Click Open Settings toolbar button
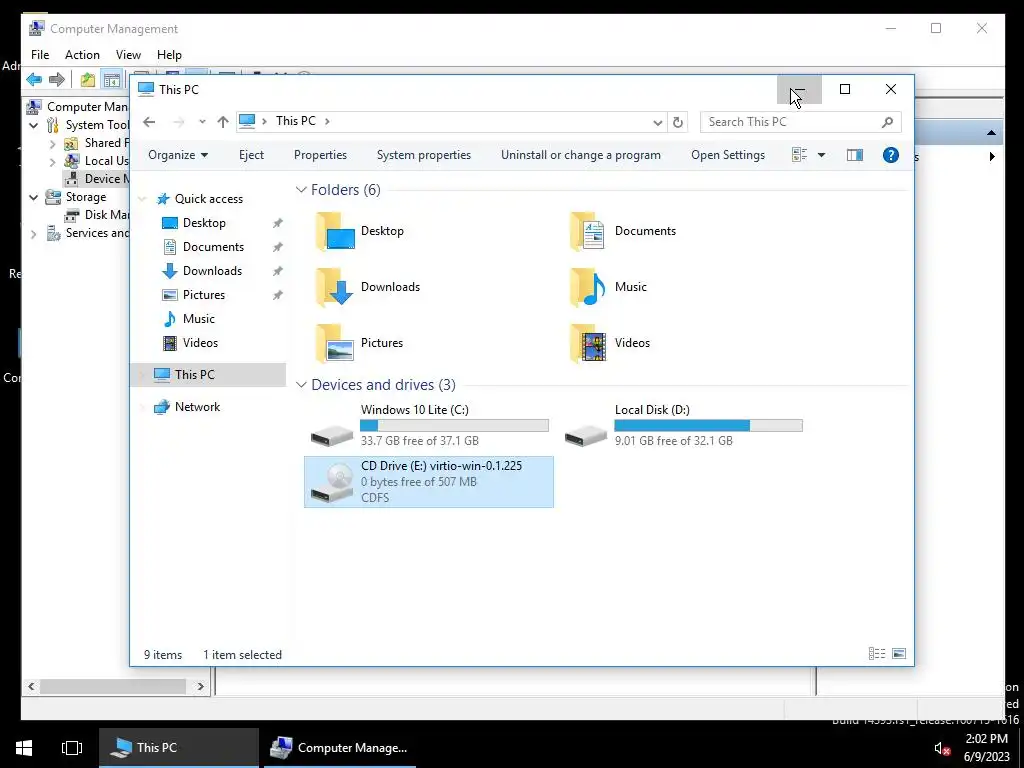This screenshot has width=1024, height=768. tap(728, 155)
